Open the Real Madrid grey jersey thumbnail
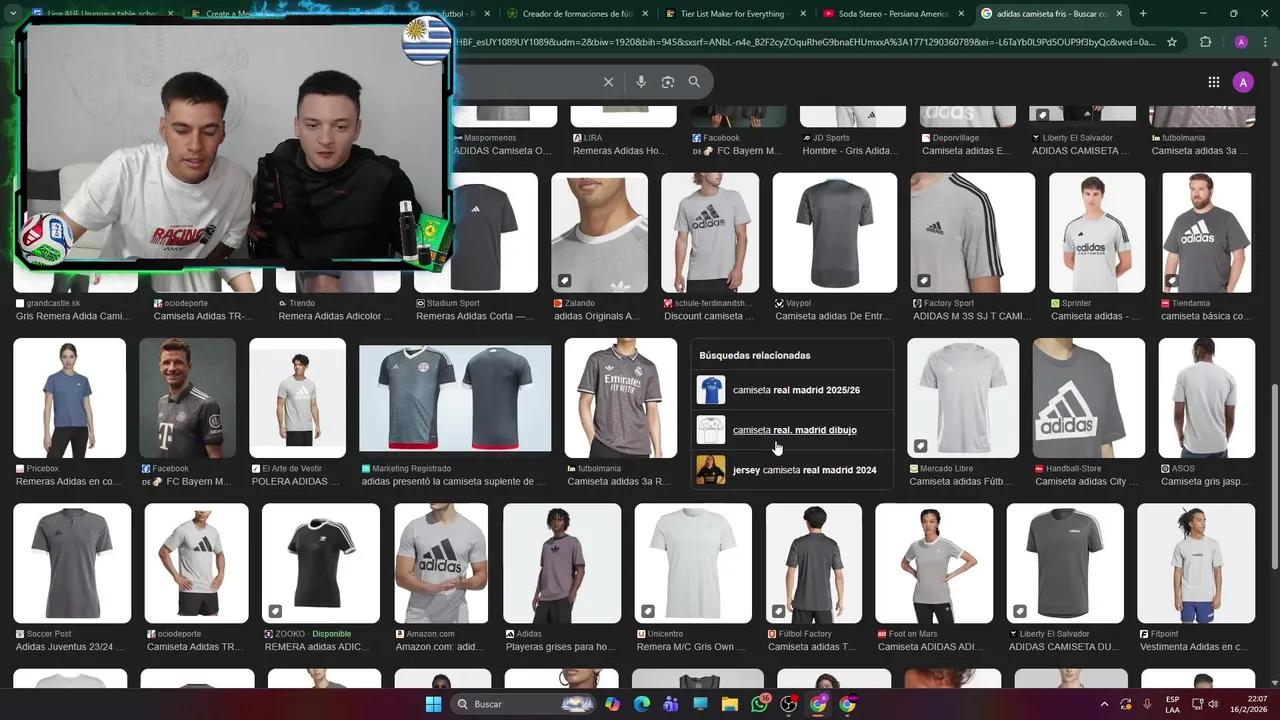 click(x=620, y=398)
